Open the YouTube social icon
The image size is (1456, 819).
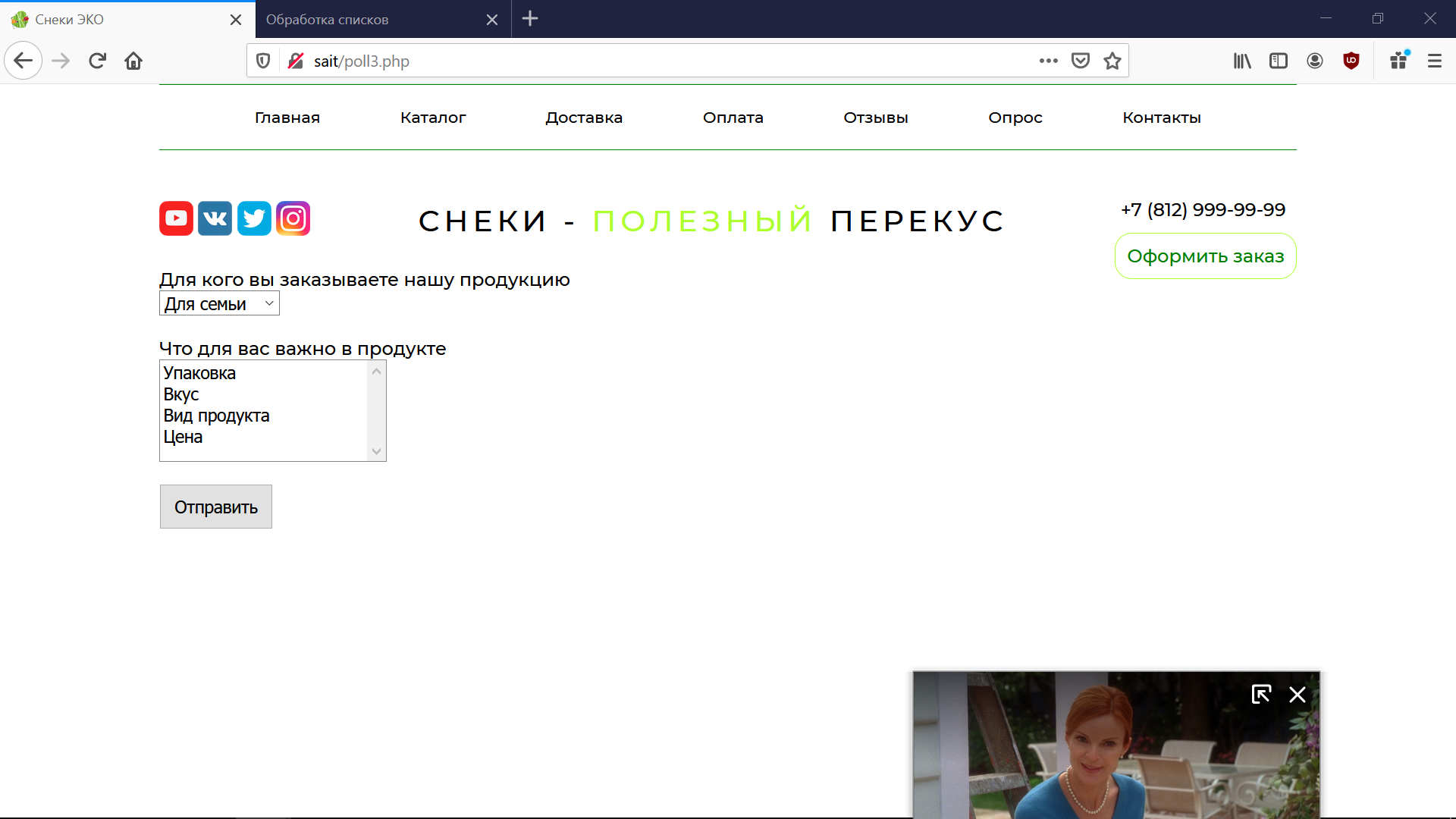click(x=176, y=218)
